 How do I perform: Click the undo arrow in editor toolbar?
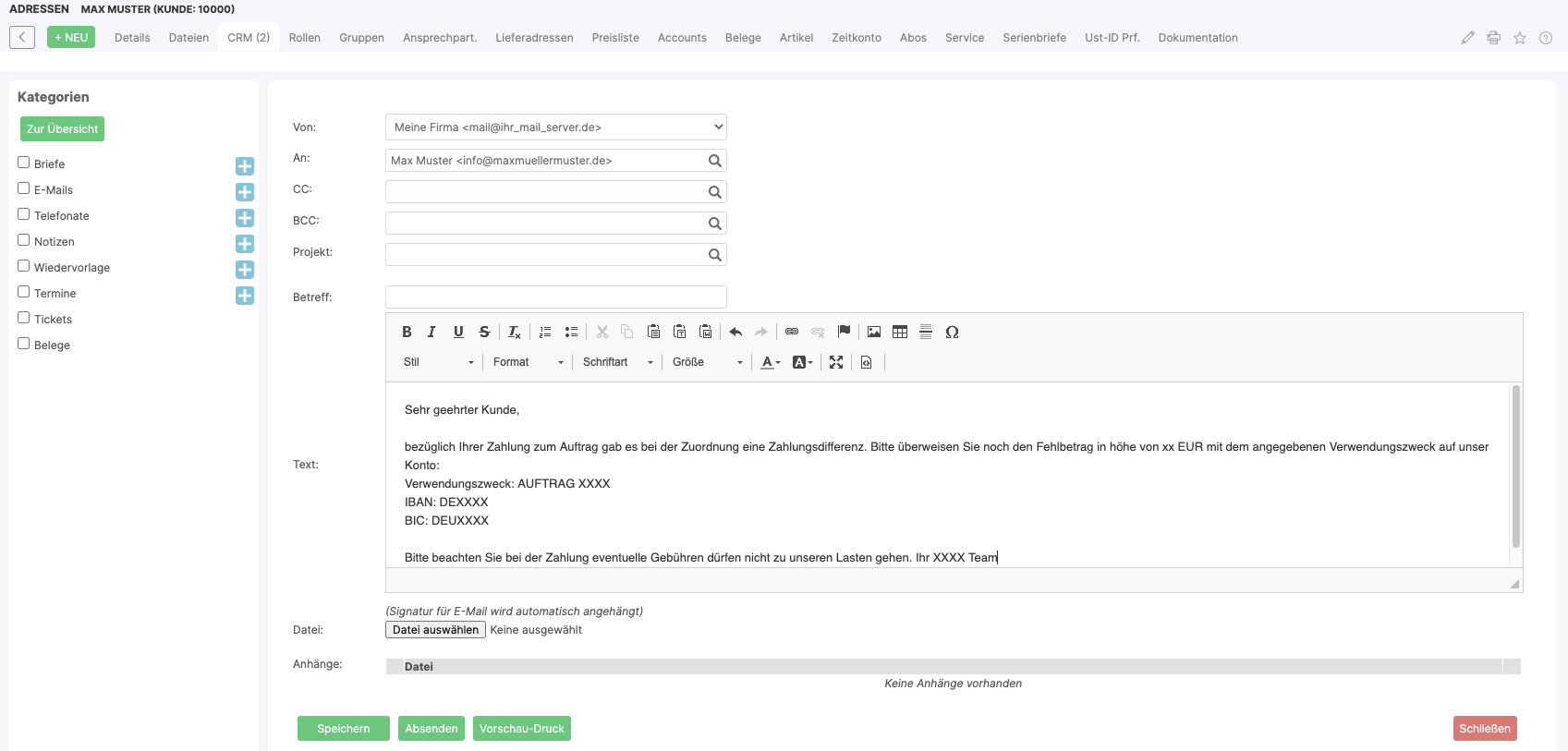735,333
